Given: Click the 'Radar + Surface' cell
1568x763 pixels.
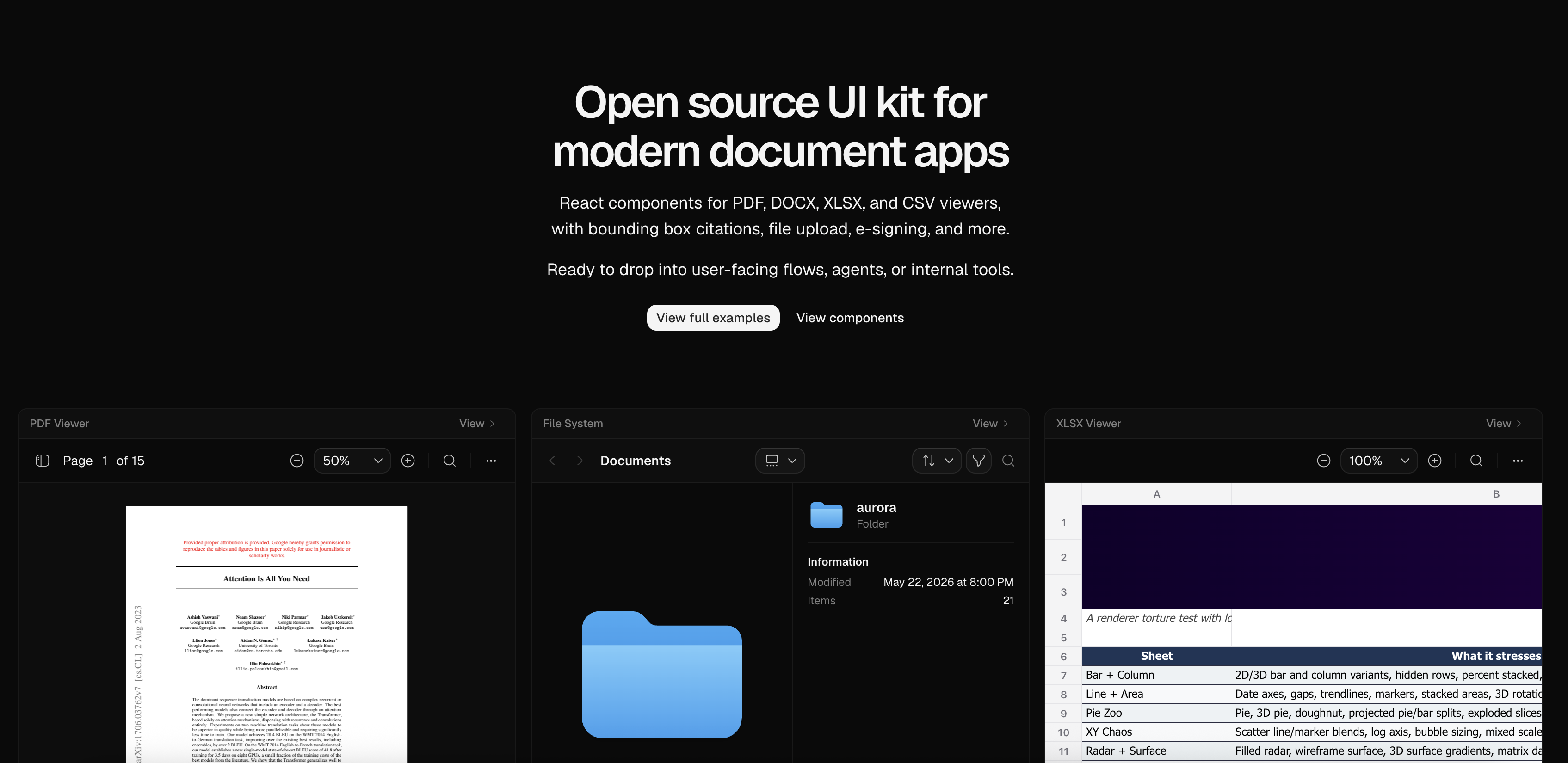Looking at the screenshot, I should click(1156, 751).
